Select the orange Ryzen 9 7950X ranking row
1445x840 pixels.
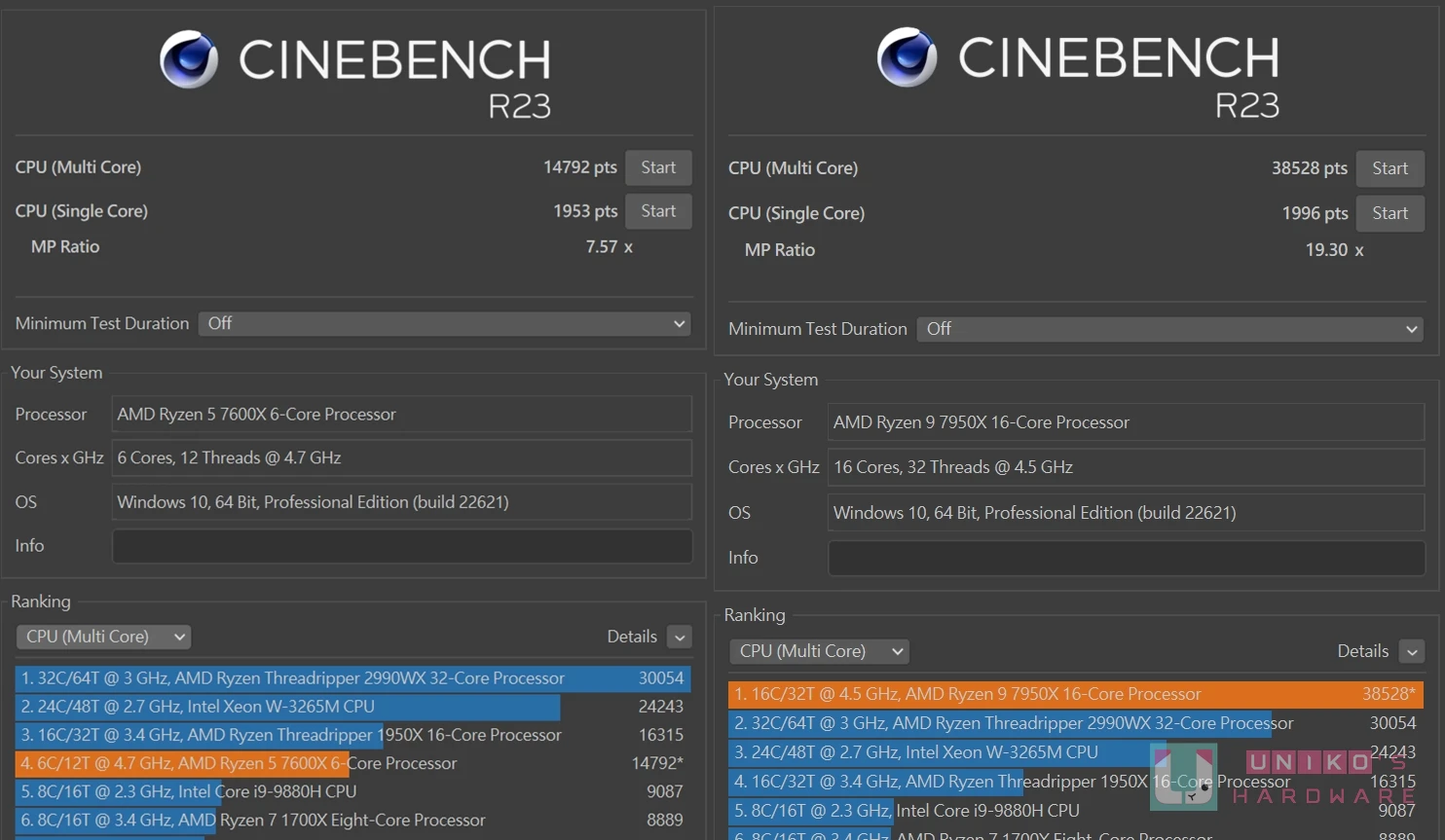[1075, 694]
